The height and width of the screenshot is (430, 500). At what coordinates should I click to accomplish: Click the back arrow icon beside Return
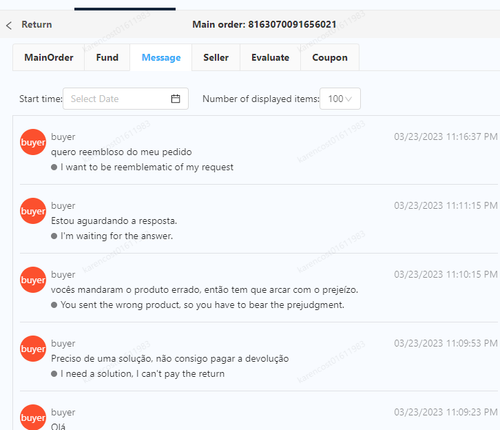[x=9, y=25]
